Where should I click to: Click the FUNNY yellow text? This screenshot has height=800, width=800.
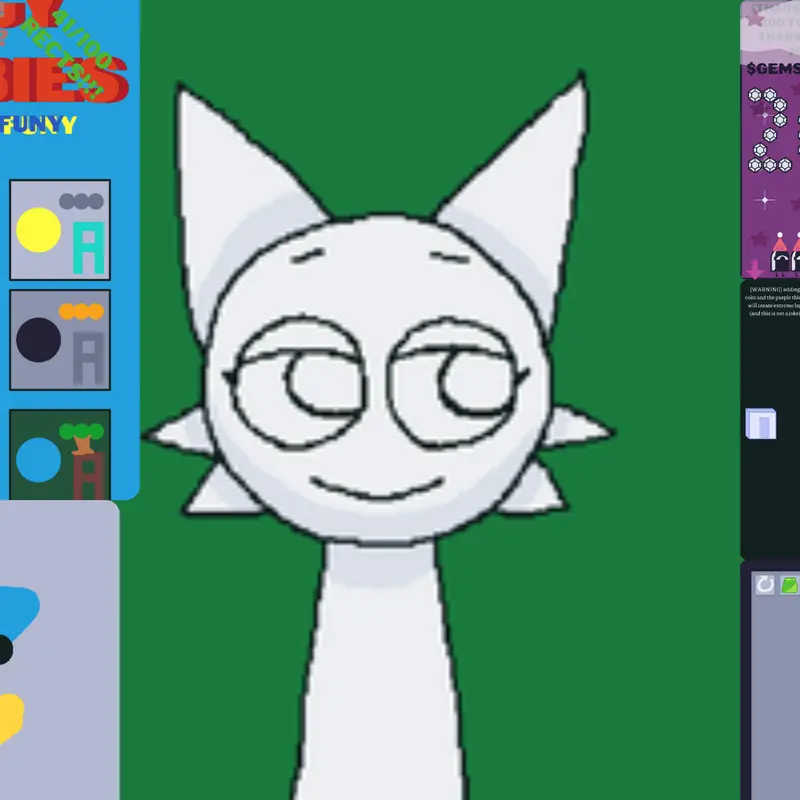39,125
